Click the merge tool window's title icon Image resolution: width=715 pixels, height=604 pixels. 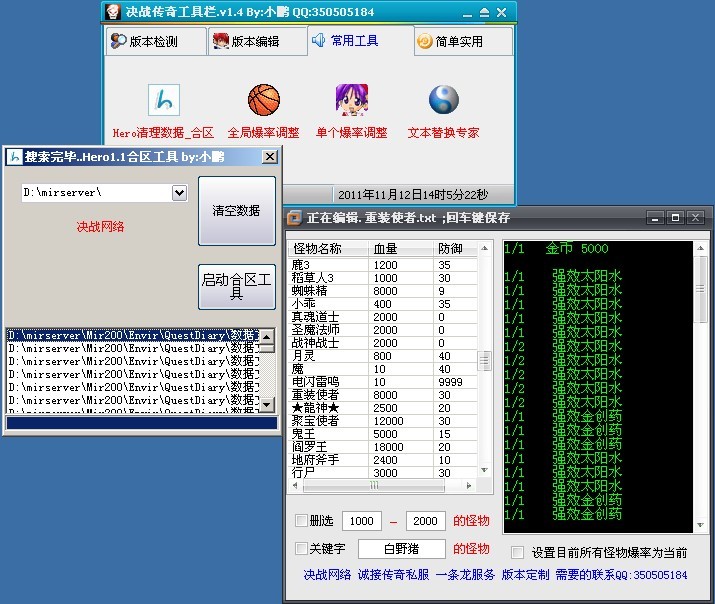pos(14,157)
